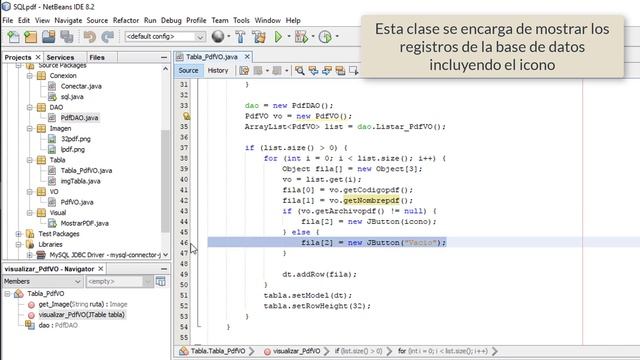
Task: Collapse the VO package node
Action: point(30,191)
